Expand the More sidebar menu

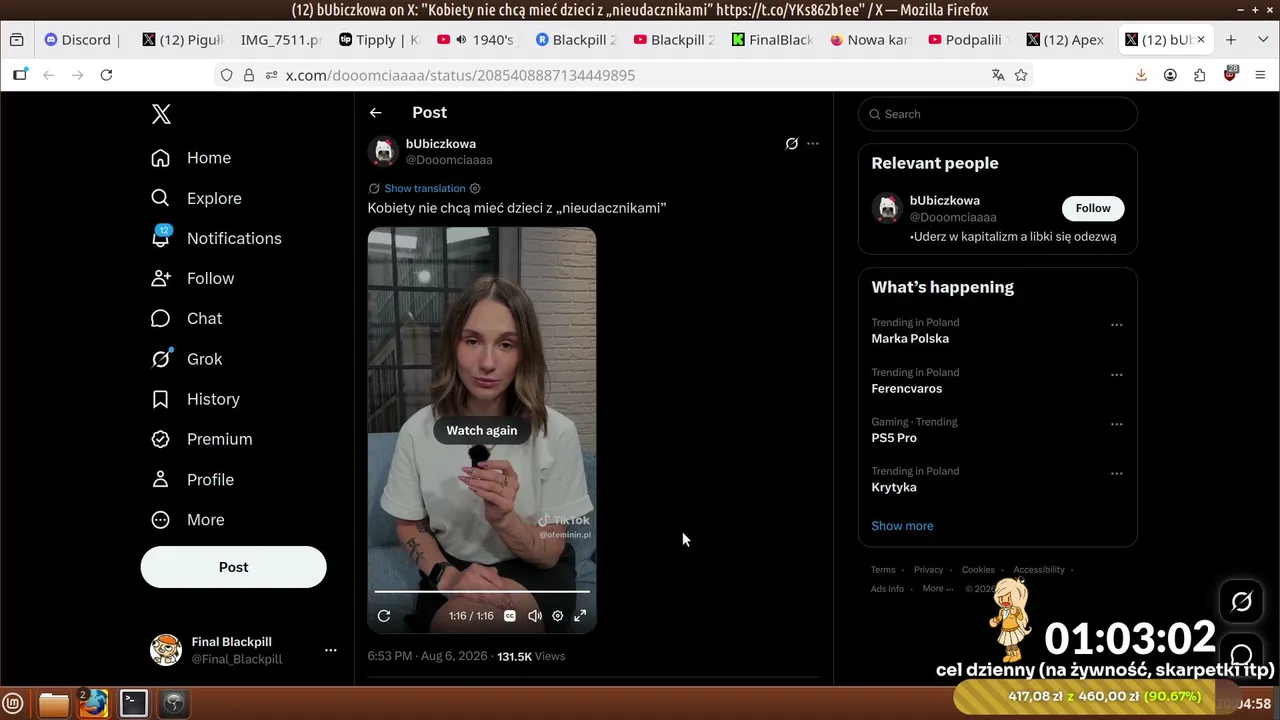point(187,519)
